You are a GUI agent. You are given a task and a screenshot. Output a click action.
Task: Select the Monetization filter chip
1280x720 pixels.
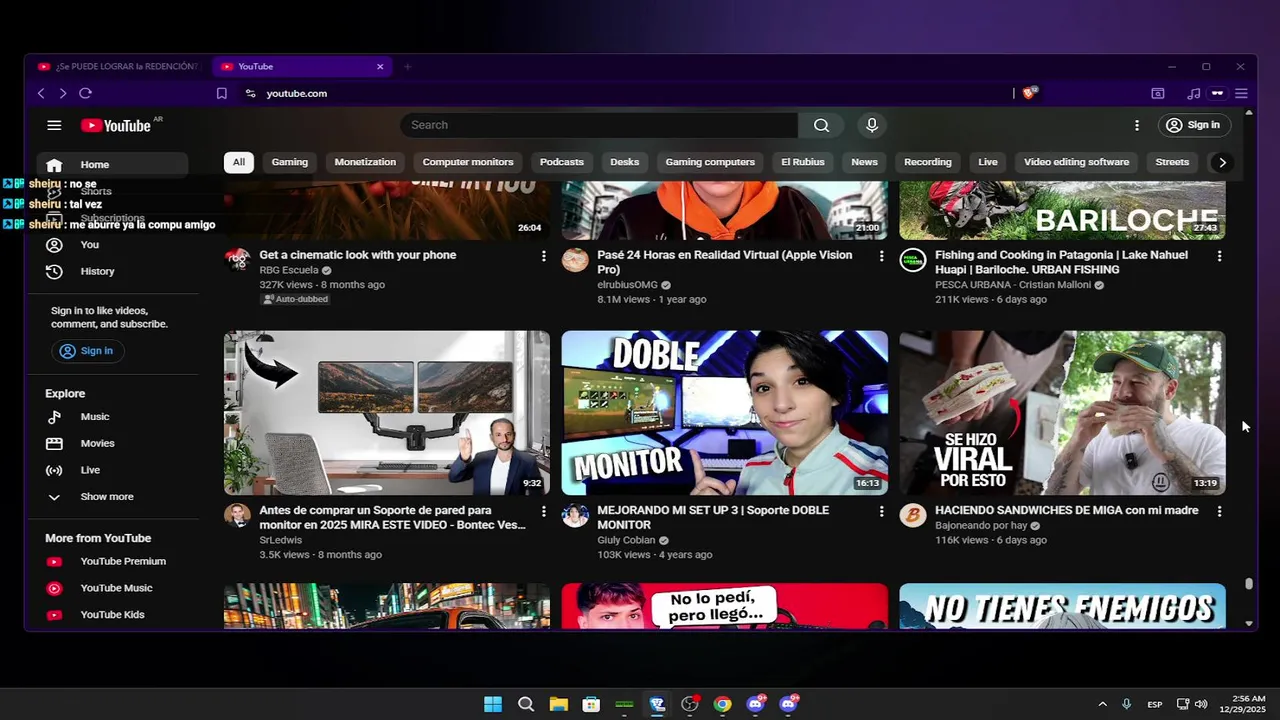coord(365,162)
